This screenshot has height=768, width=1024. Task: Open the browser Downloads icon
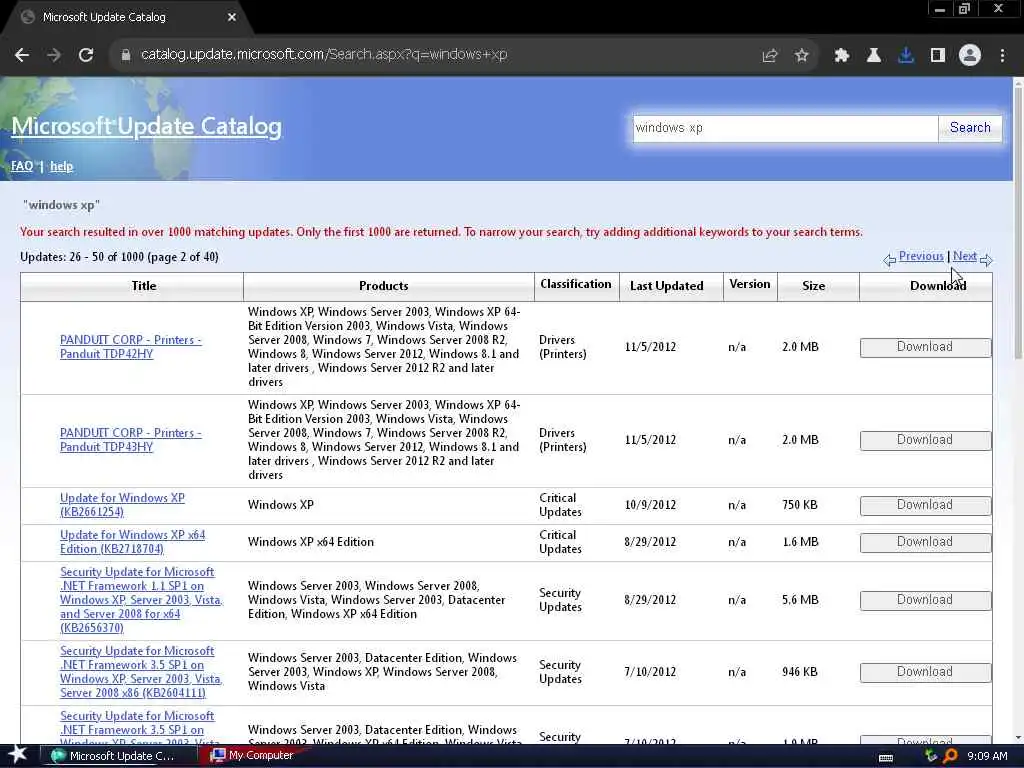906,56
